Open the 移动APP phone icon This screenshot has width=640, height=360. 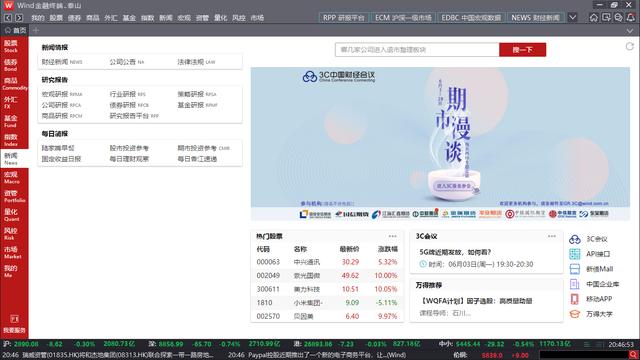pyautogui.click(x=575, y=299)
